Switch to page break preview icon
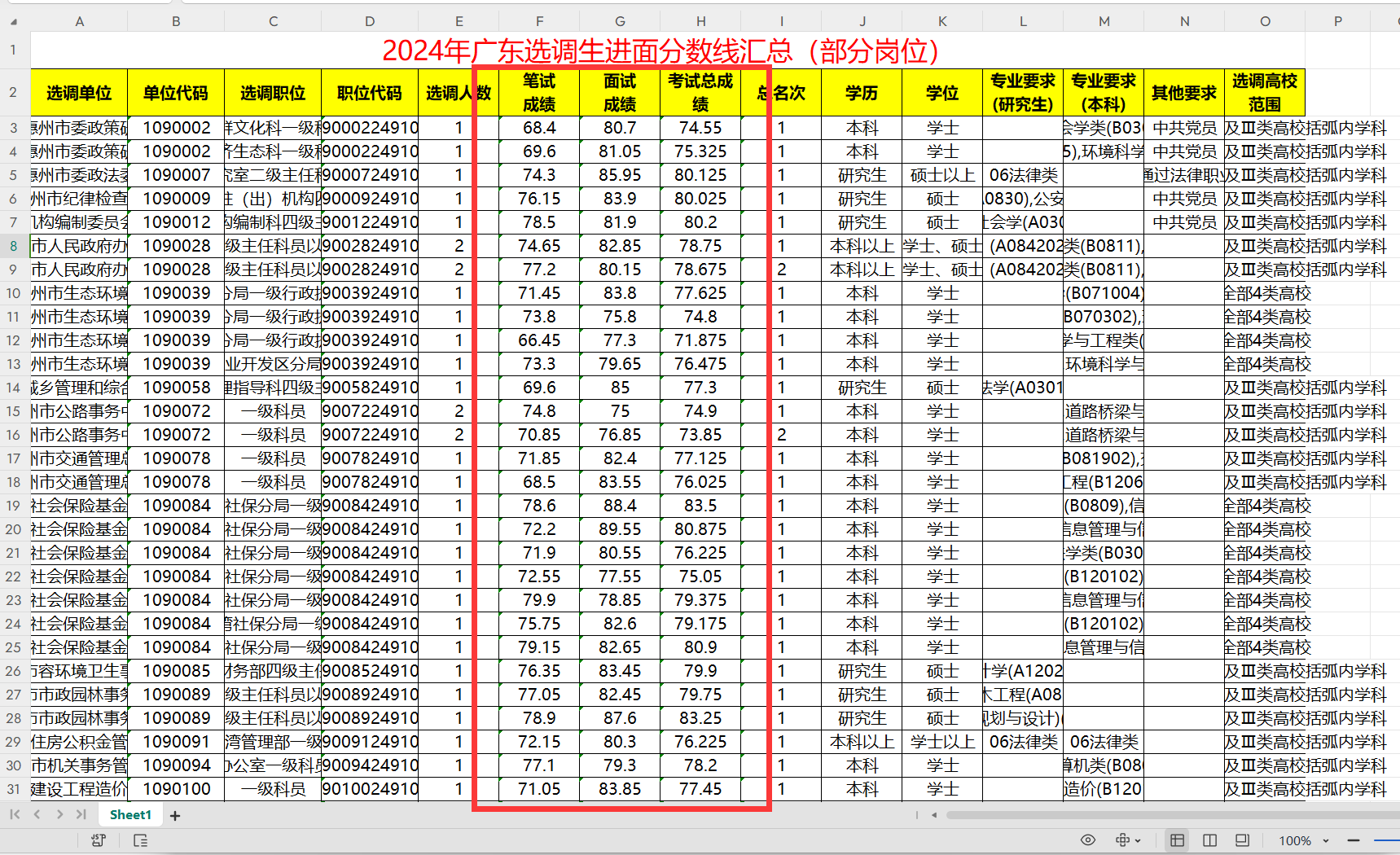The width and height of the screenshot is (1400, 855). (1209, 840)
